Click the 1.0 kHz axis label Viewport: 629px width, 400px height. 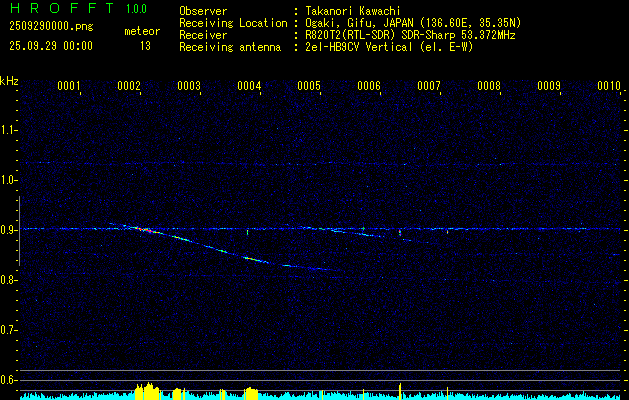[8, 180]
